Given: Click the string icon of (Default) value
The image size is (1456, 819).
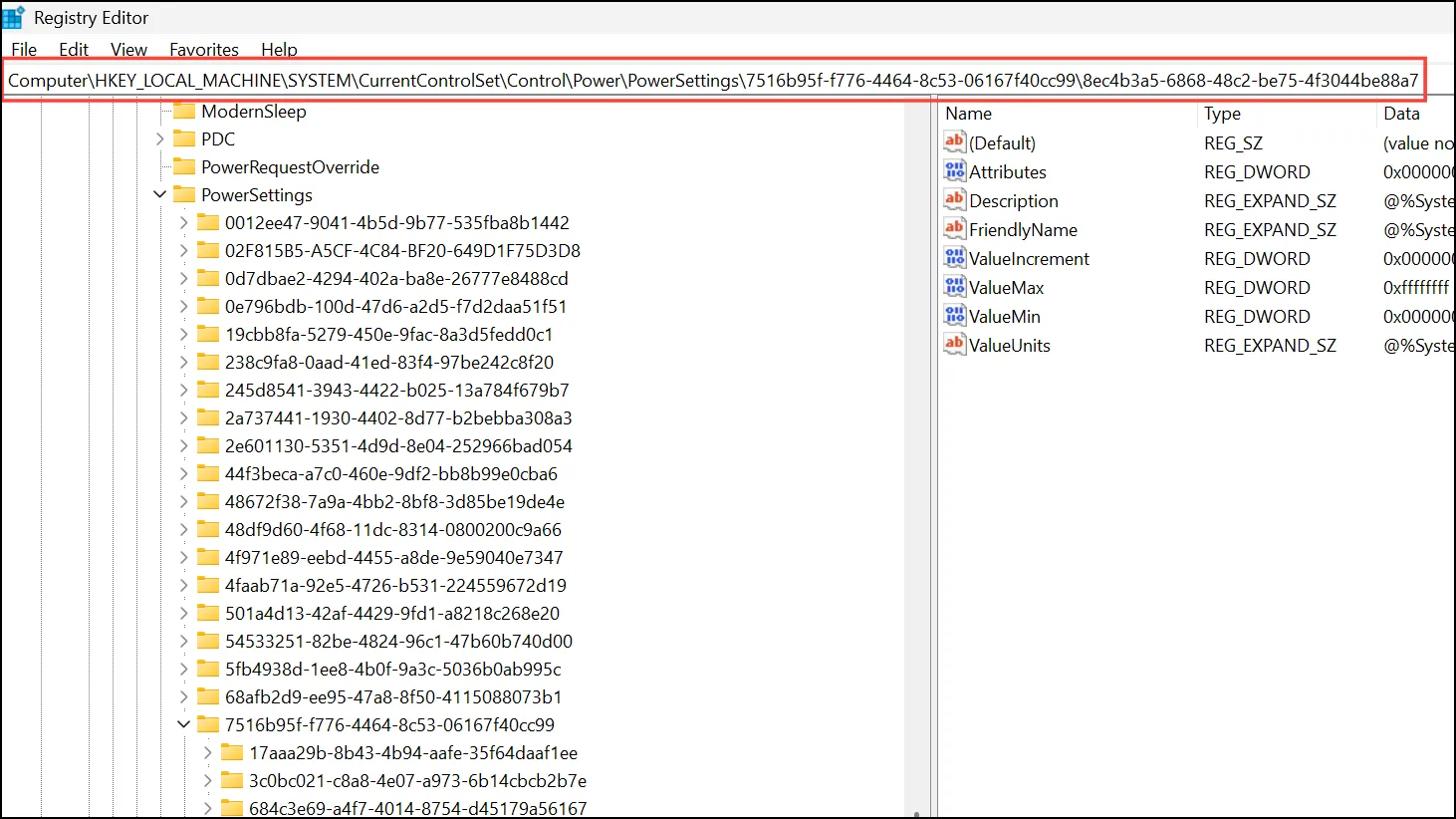Looking at the screenshot, I should tap(955, 142).
